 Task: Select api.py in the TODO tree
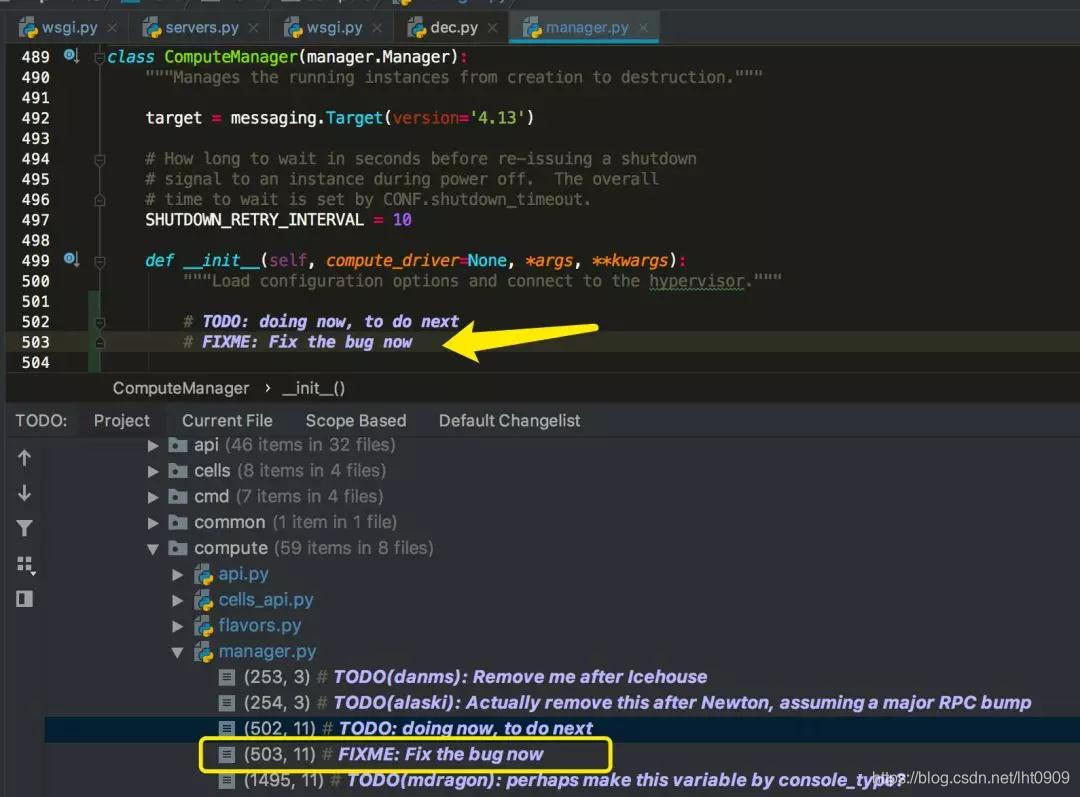[x=243, y=574]
